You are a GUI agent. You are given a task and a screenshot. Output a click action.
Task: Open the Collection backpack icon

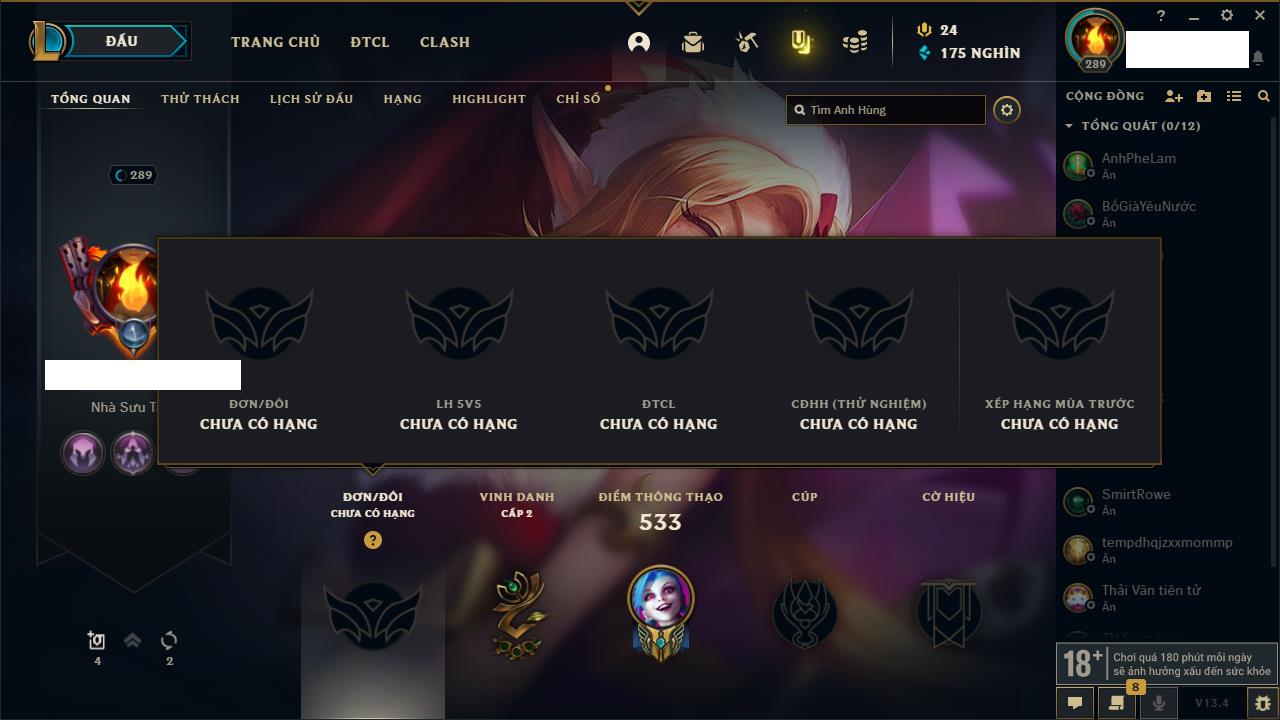point(692,42)
